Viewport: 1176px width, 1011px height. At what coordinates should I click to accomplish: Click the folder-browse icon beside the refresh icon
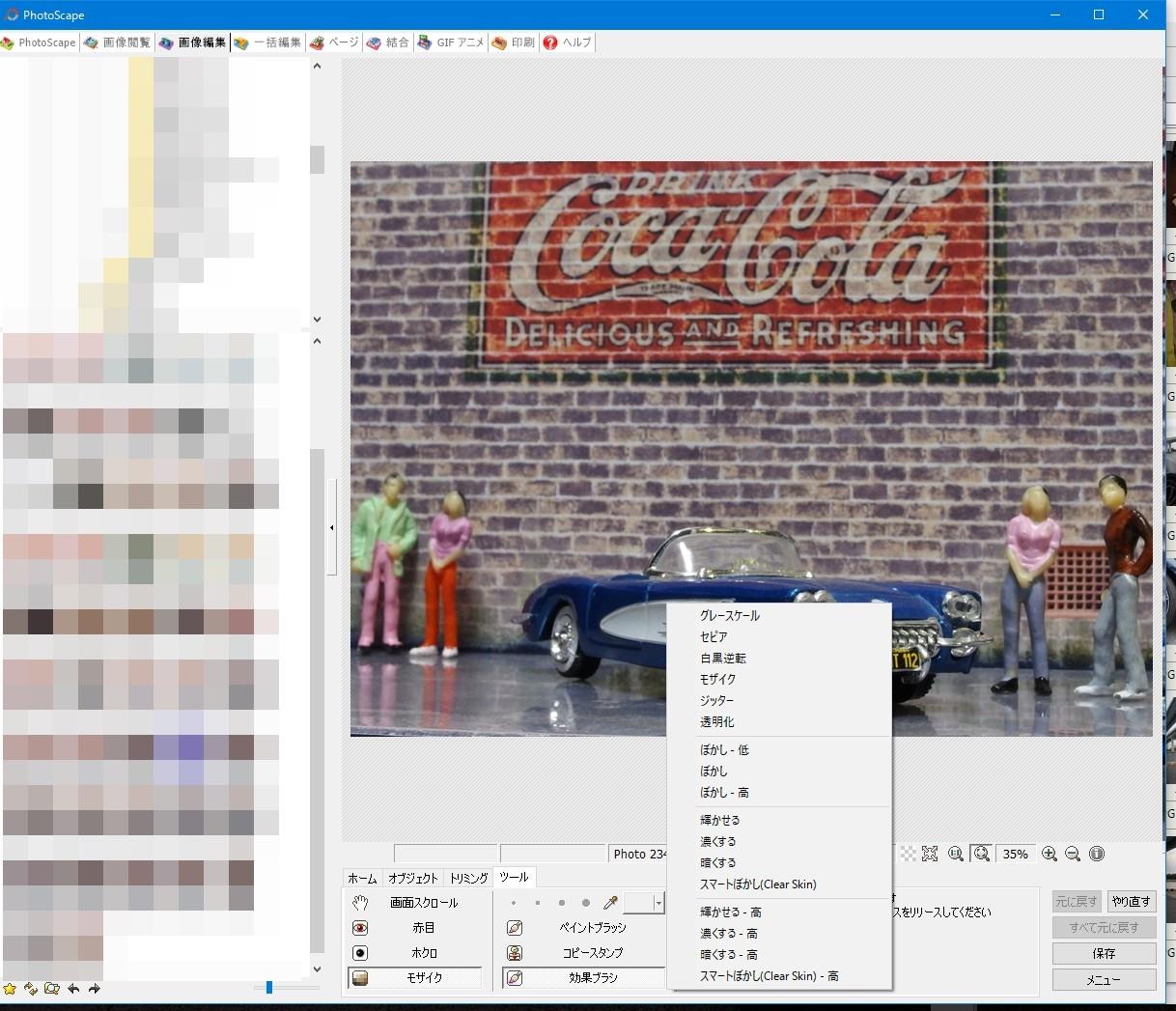(x=52, y=989)
